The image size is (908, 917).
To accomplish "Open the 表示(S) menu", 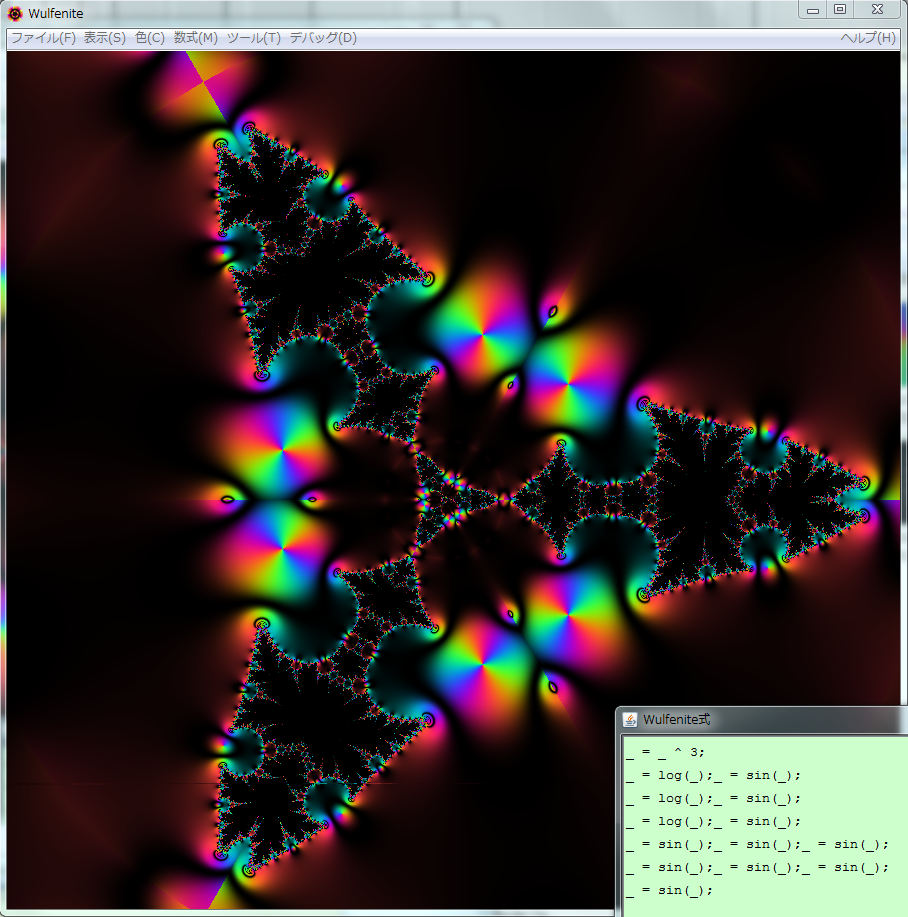I will pyautogui.click(x=104, y=38).
